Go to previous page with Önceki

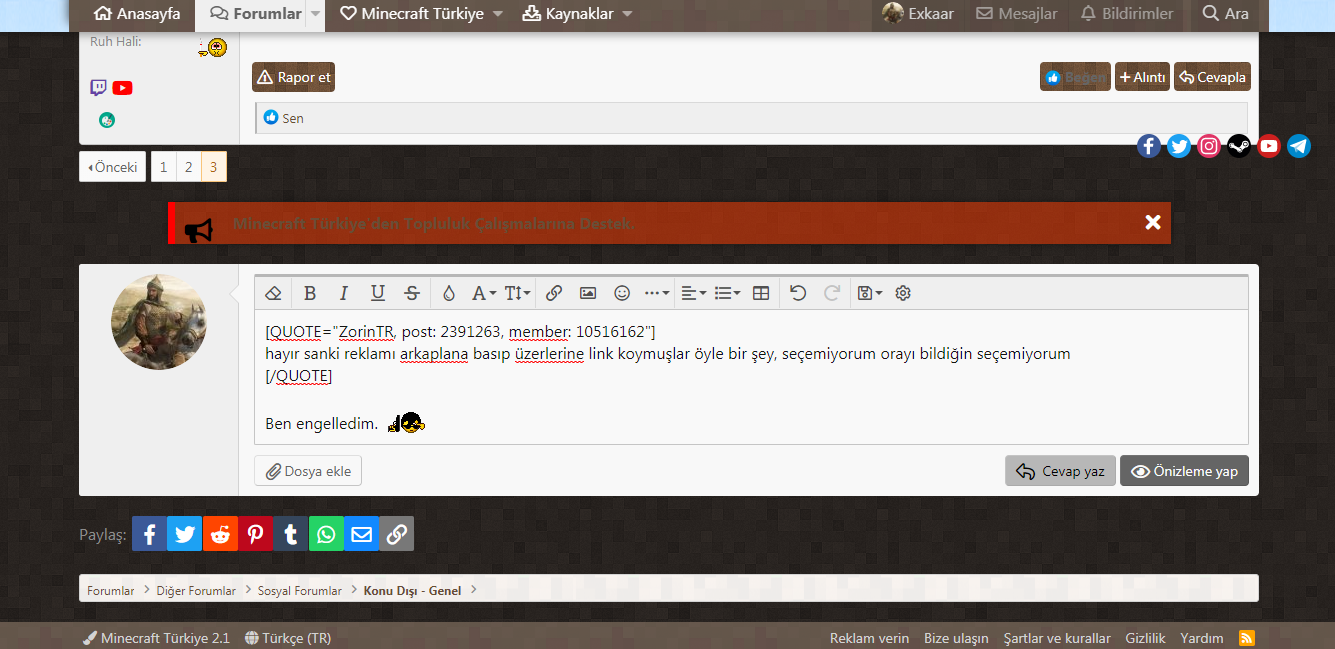pos(112,167)
